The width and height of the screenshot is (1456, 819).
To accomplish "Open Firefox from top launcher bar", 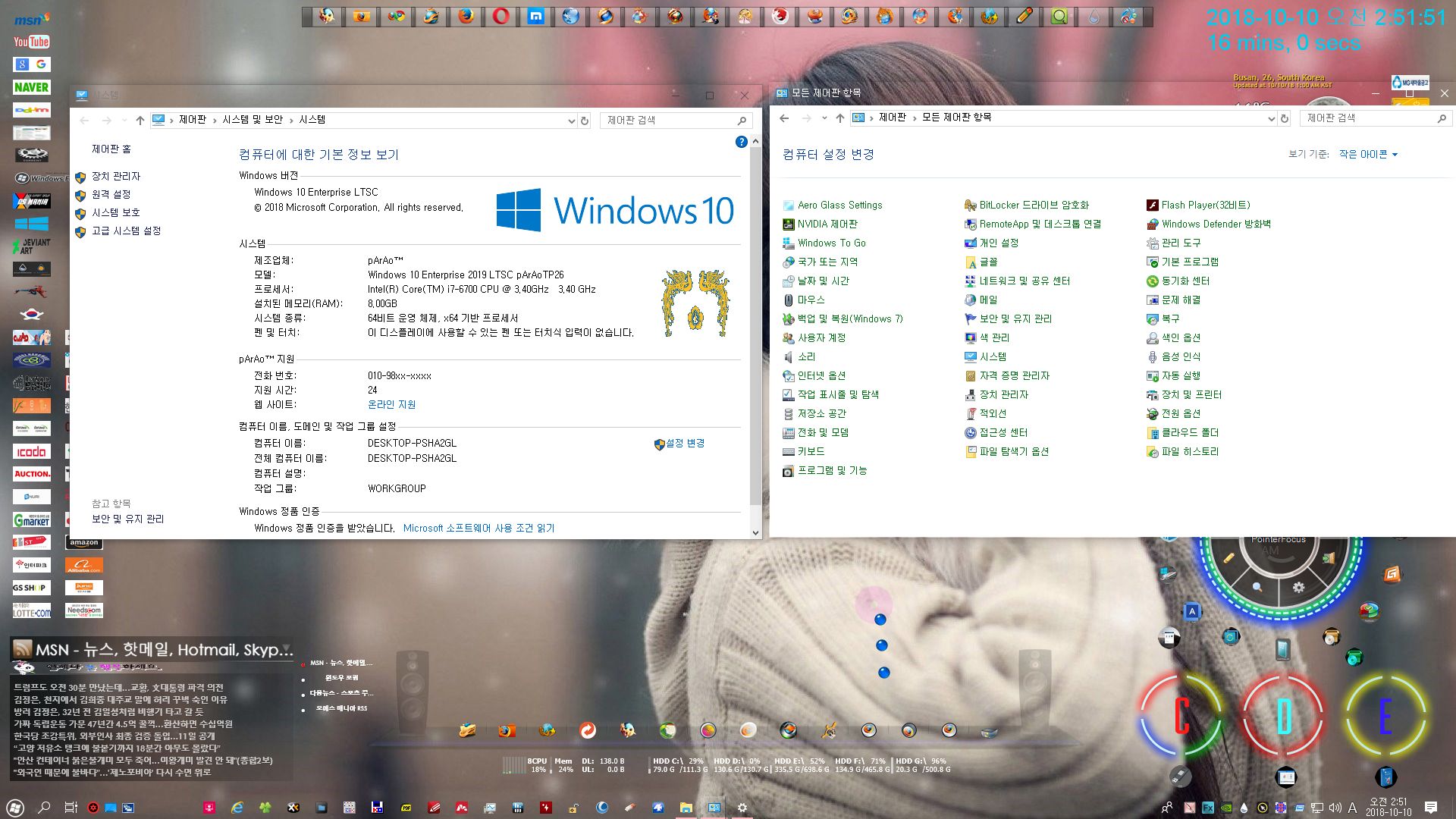I will click(x=466, y=16).
